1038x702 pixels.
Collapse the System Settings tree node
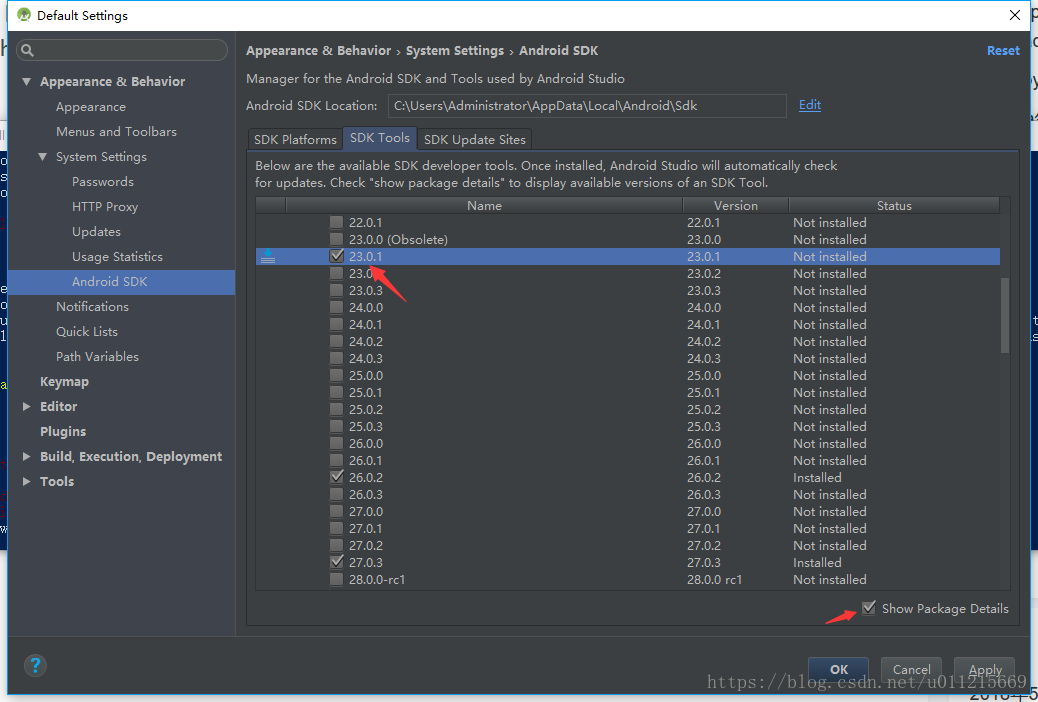(42, 157)
